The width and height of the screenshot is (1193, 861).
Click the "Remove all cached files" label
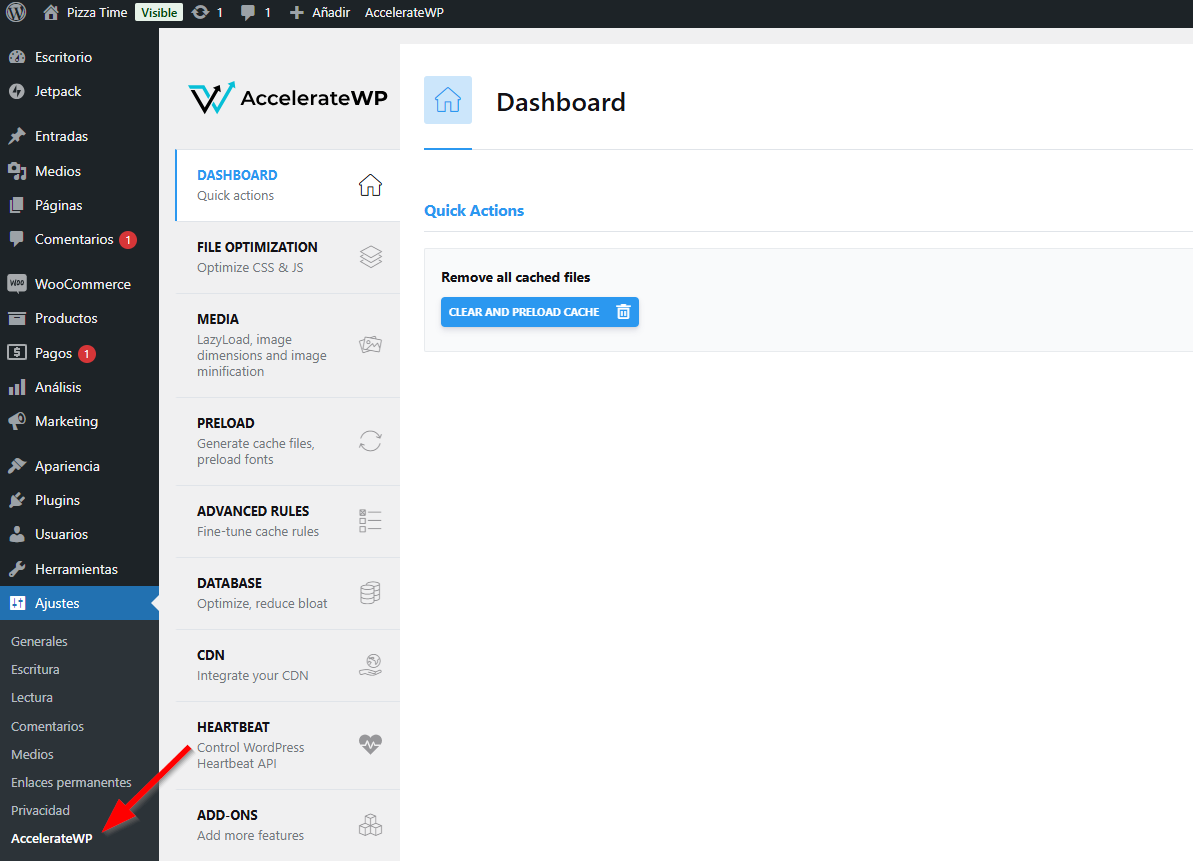tap(516, 278)
